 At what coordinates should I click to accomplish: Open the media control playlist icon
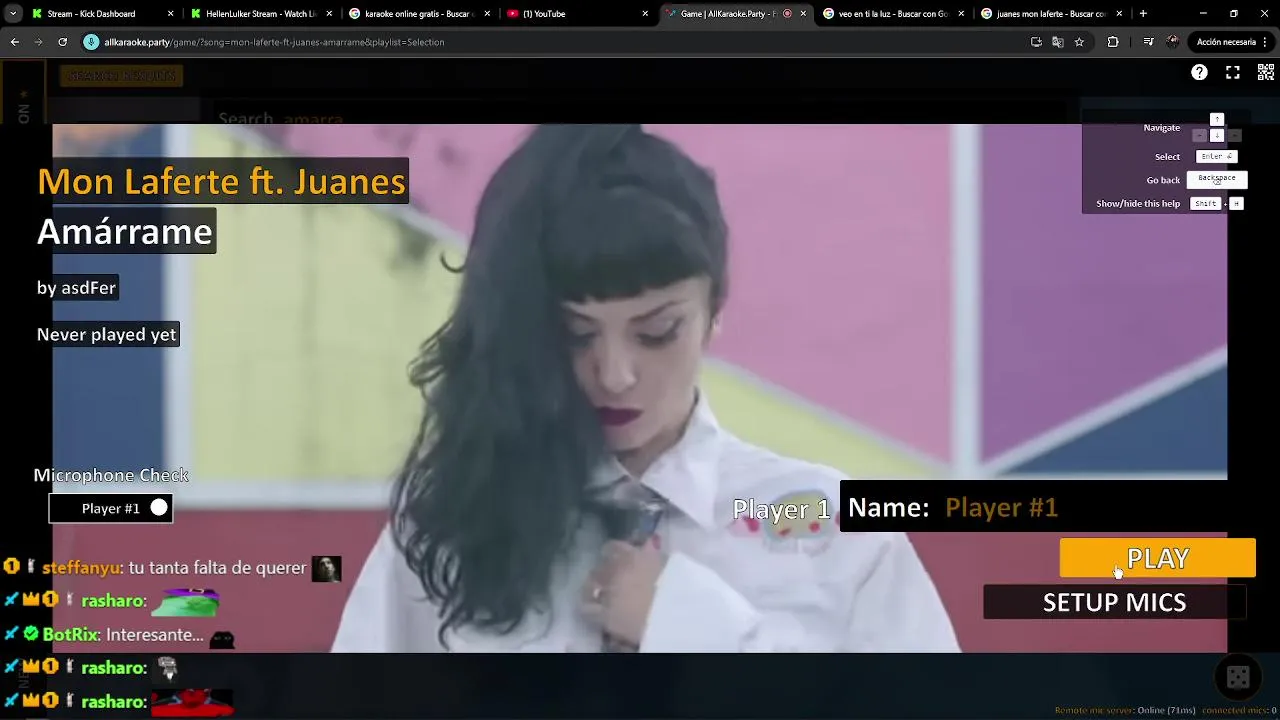point(1148,42)
